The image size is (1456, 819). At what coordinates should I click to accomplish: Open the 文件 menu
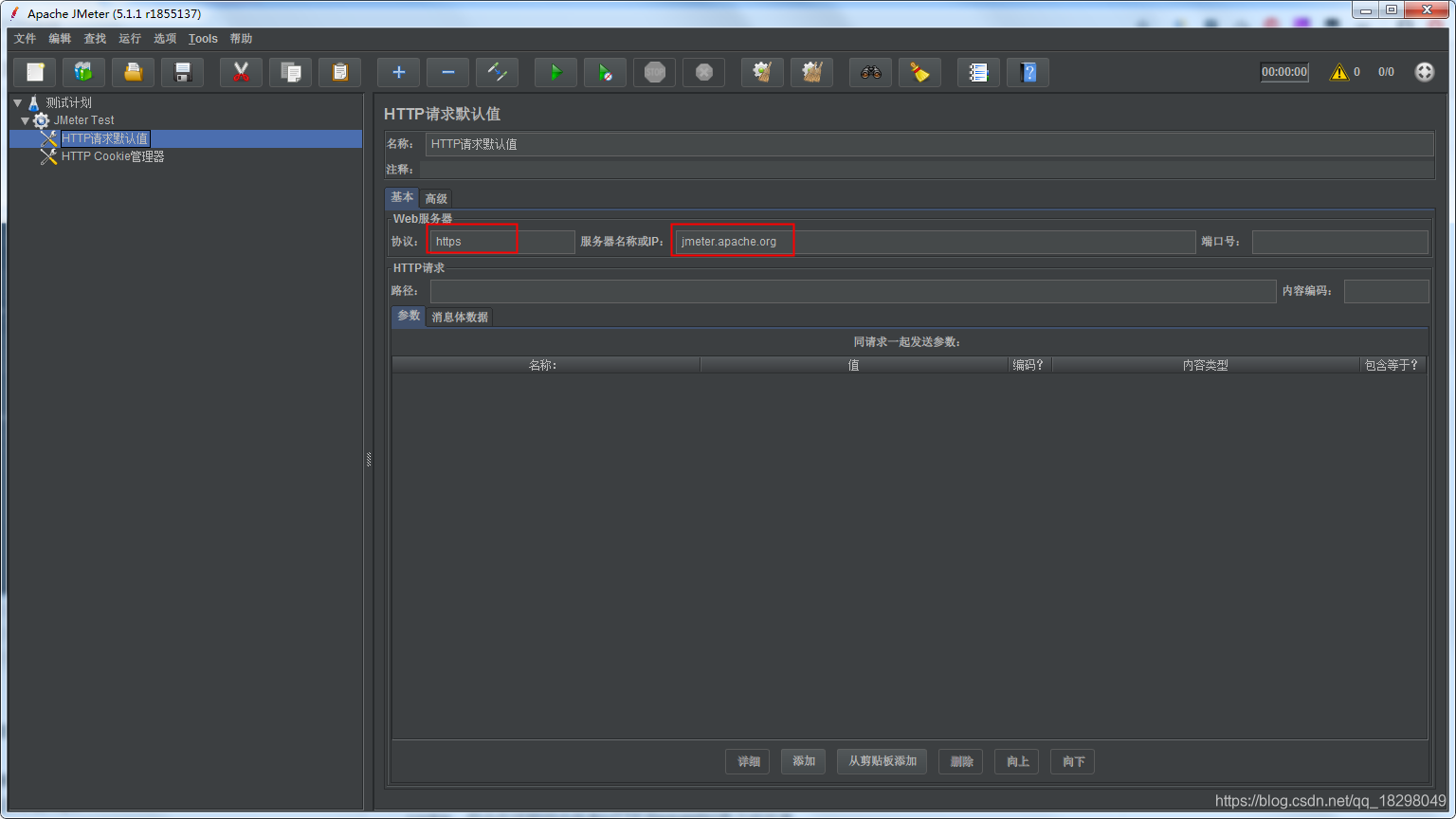pos(25,39)
